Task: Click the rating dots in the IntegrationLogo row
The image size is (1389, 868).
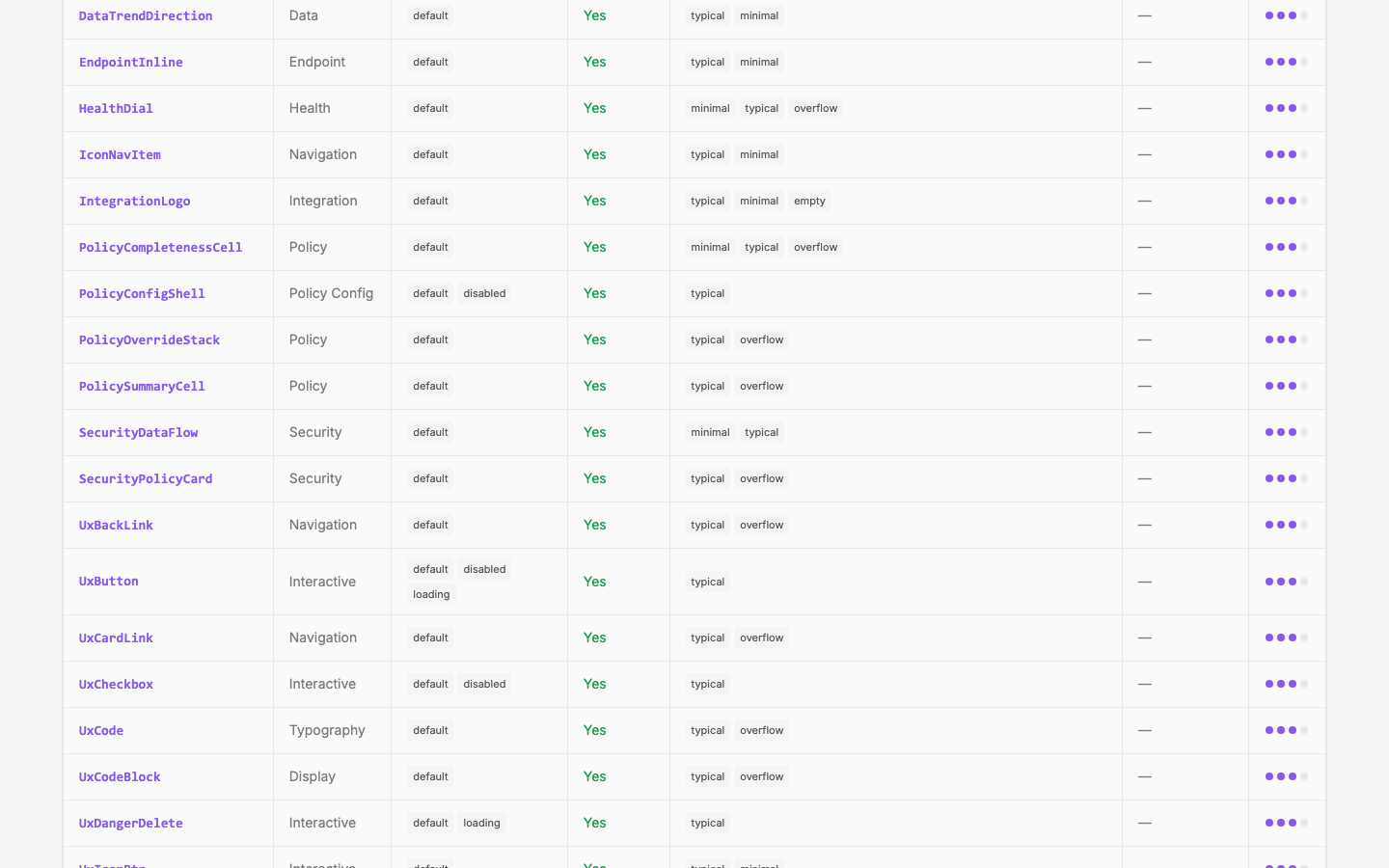Action: coord(1287,201)
